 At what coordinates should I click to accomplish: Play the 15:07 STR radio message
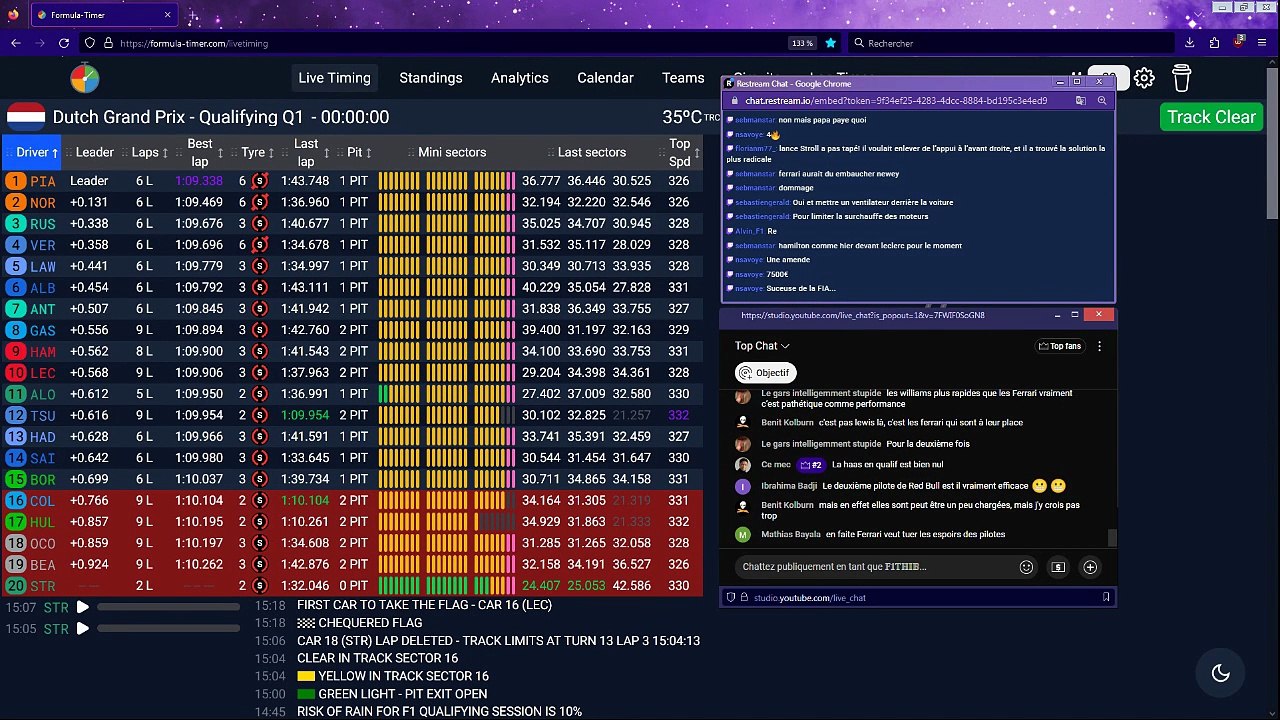point(83,607)
